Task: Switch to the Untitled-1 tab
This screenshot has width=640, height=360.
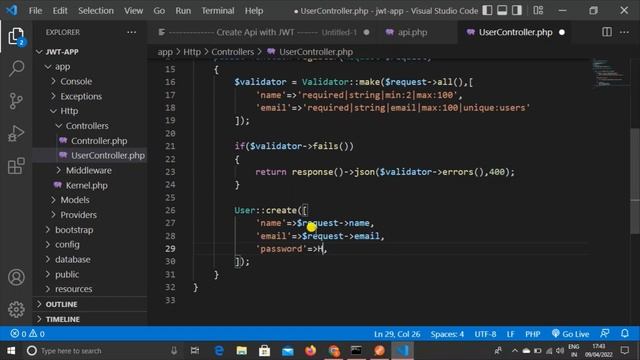Action: [264, 32]
